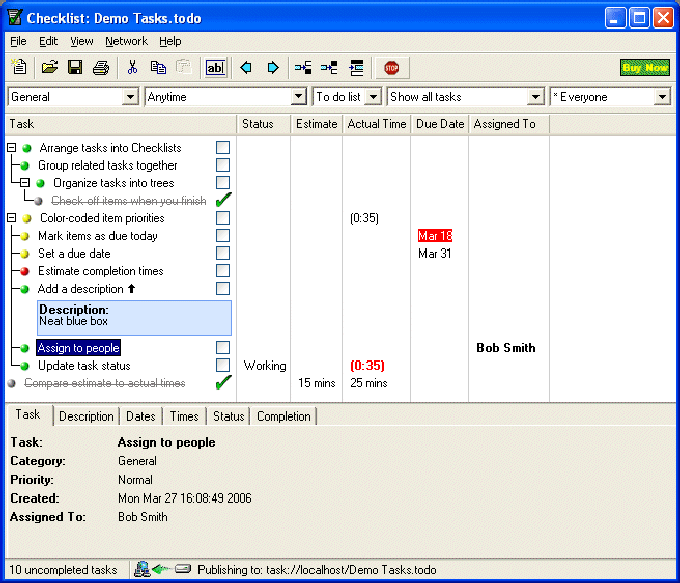Click the Actual Time column header
680x583 pixels.
pyautogui.click(x=376, y=124)
